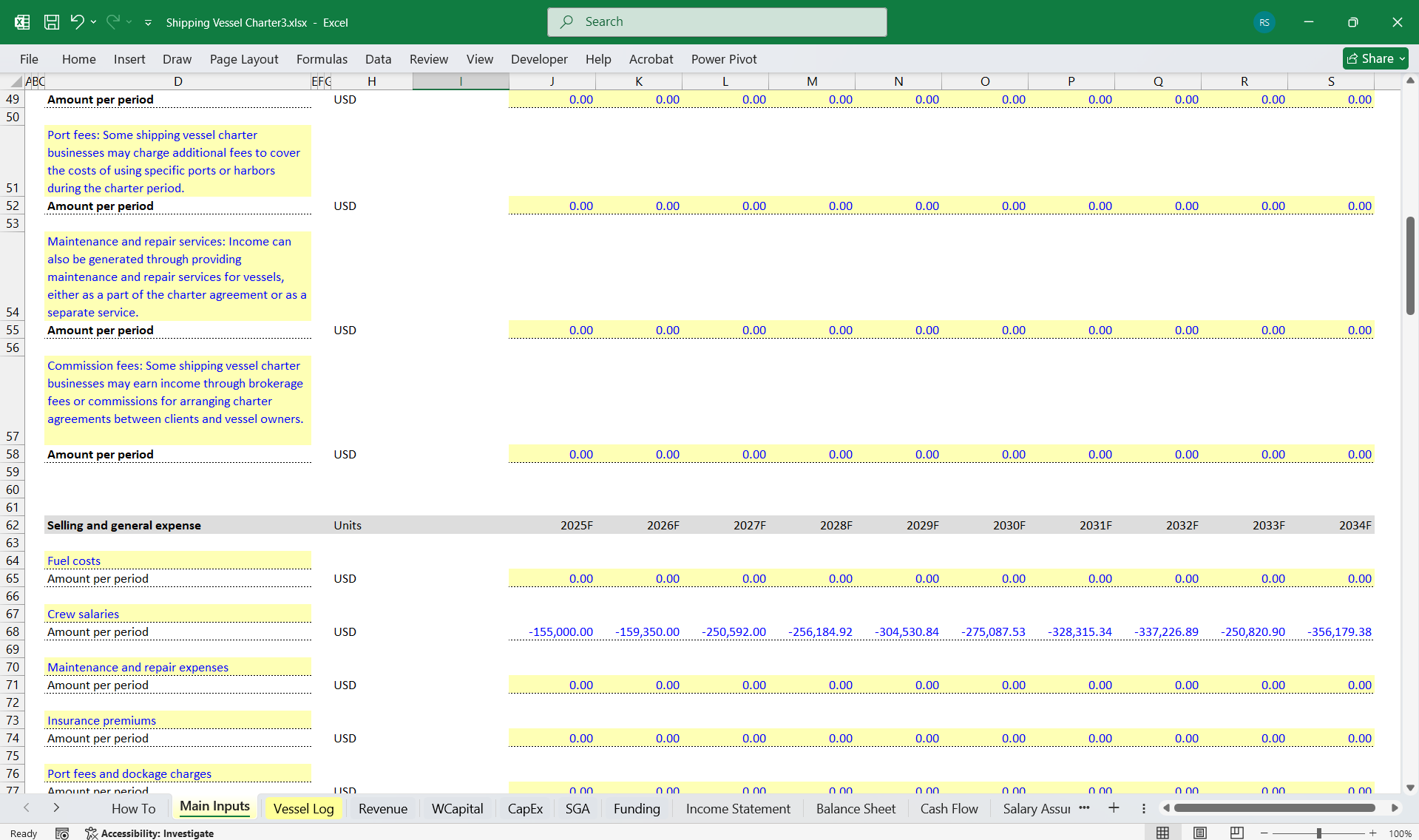Click the Save icon in title bar
Screen dimensions: 1419x840
[x=51, y=22]
